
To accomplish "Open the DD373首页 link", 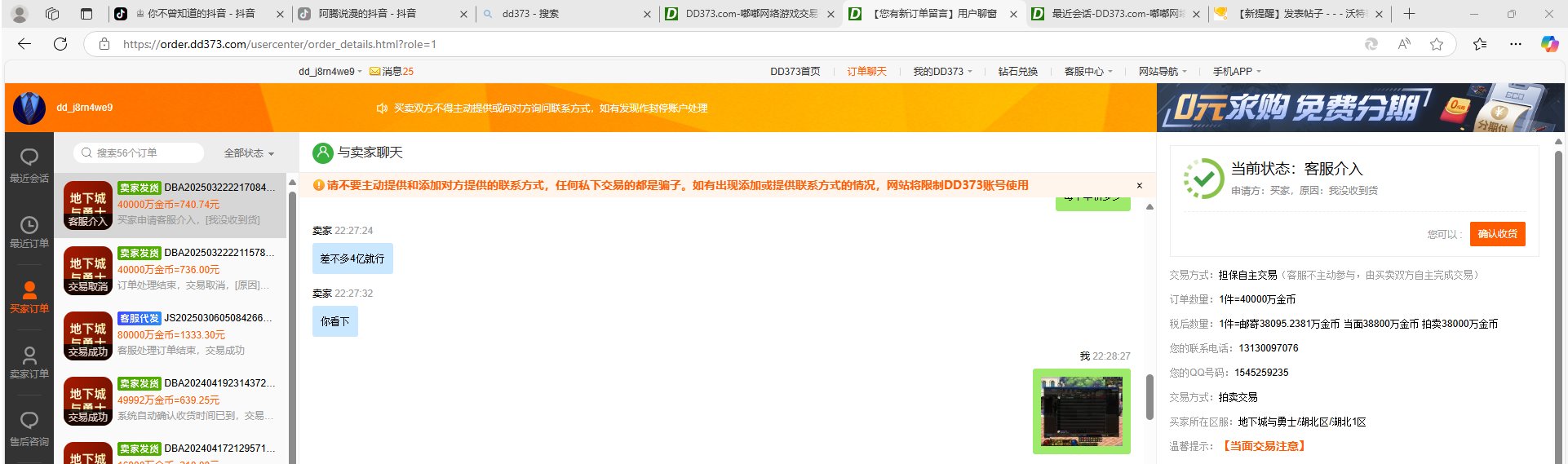I will [795, 72].
